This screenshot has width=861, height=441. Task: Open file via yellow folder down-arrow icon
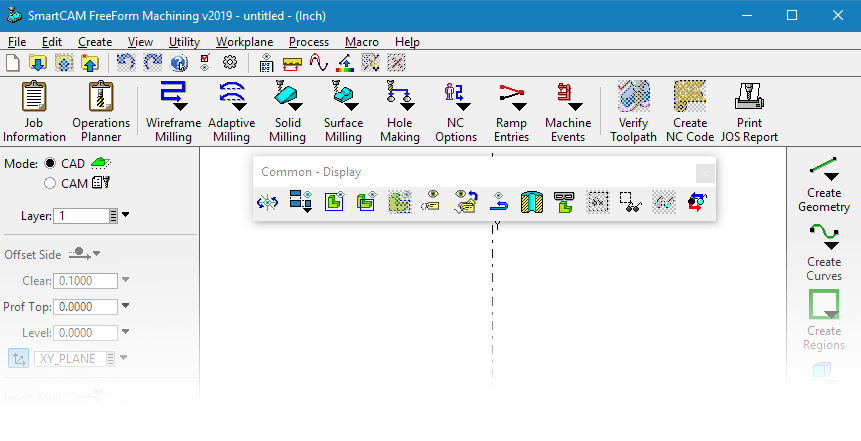pyautogui.click(x=37, y=63)
